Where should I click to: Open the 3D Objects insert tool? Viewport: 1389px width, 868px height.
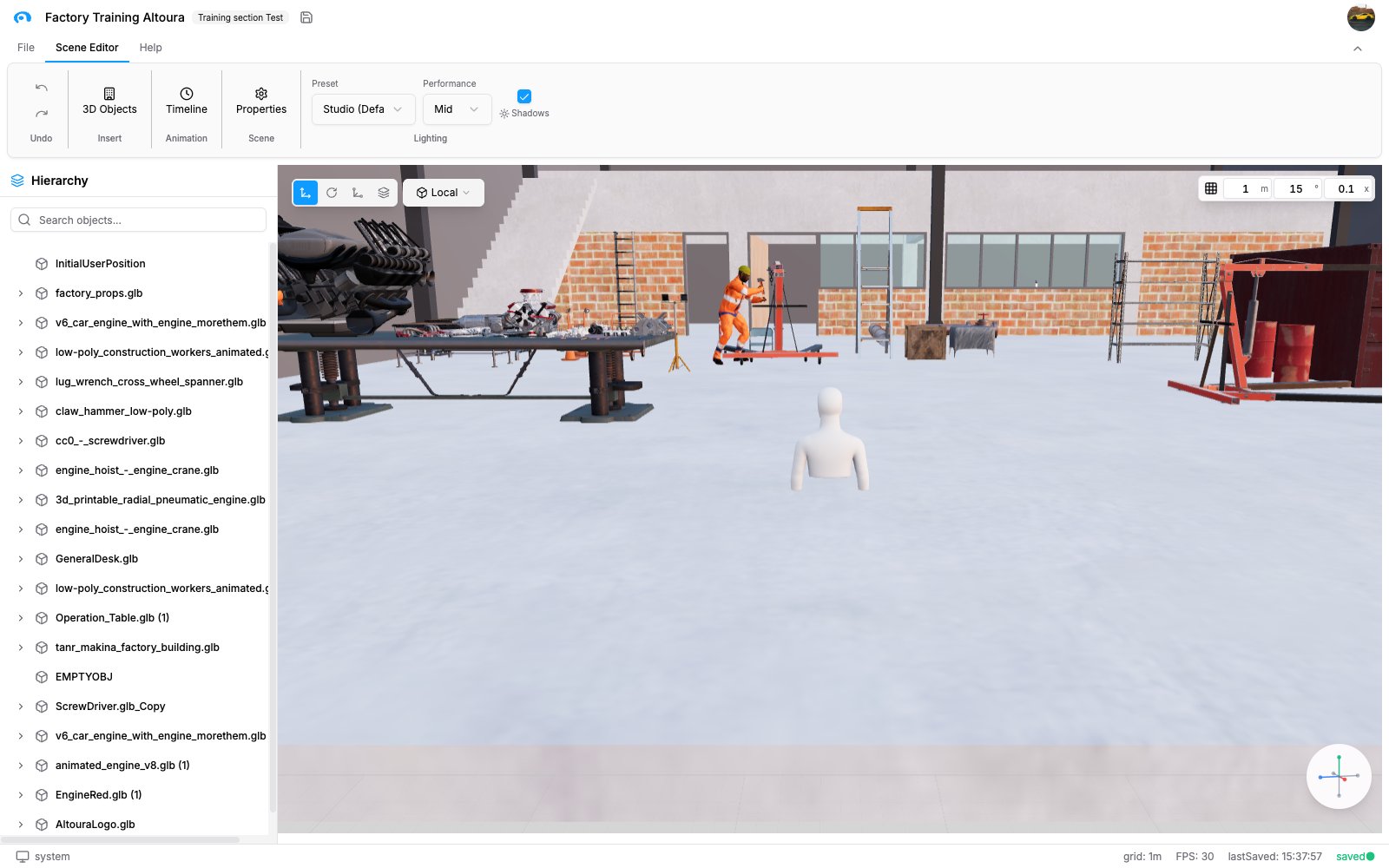109,101
